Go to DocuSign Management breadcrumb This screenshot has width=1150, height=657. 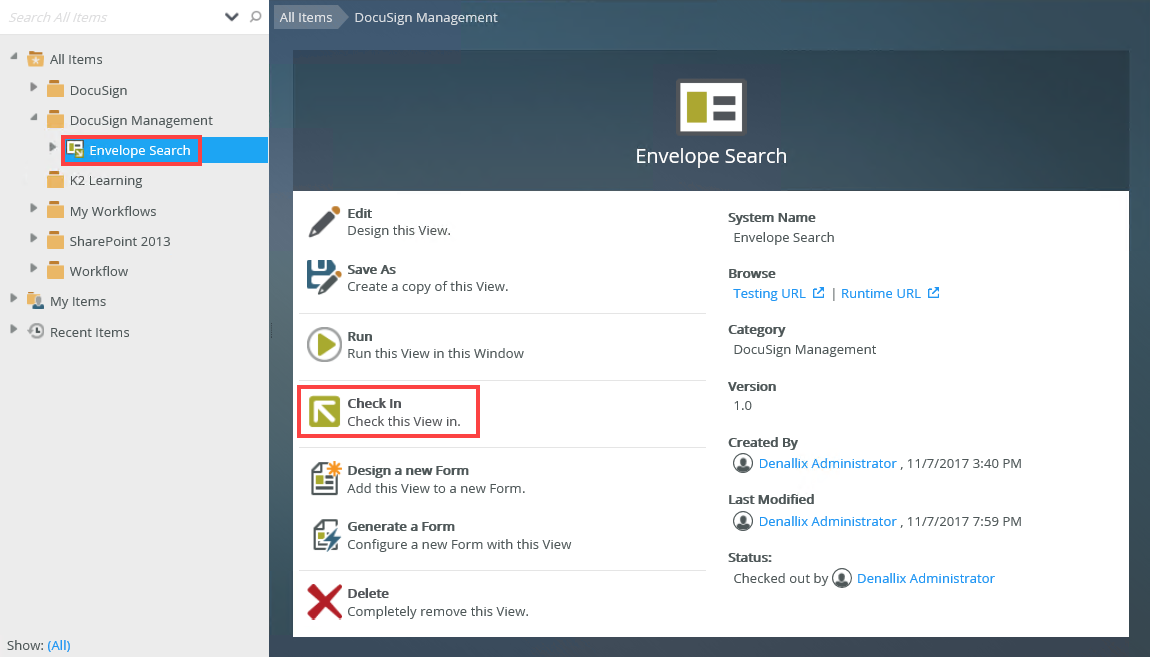point(425,17)
